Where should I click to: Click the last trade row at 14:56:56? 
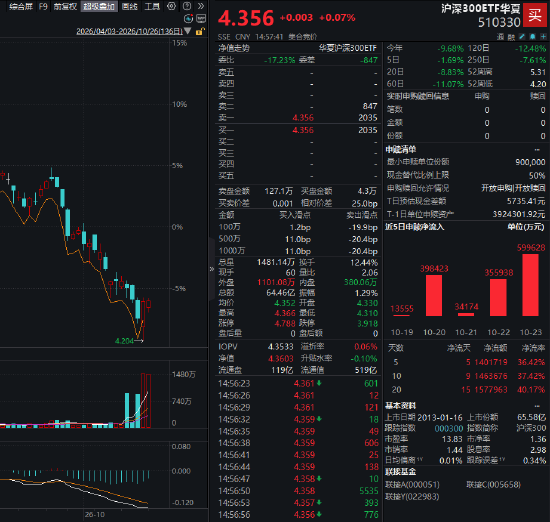click(298, 515)
